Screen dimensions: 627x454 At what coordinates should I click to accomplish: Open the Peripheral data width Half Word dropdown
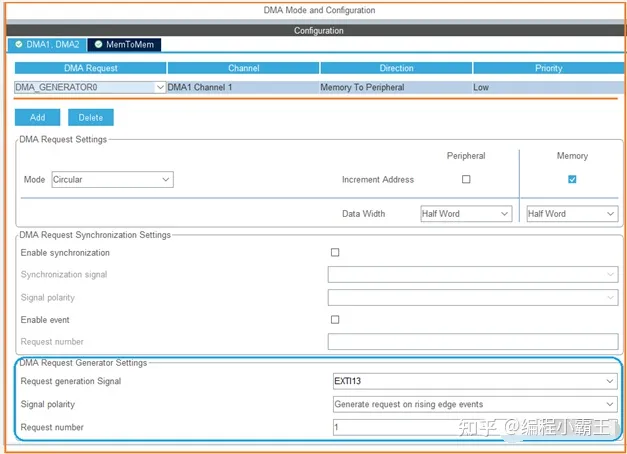point(466,214)
